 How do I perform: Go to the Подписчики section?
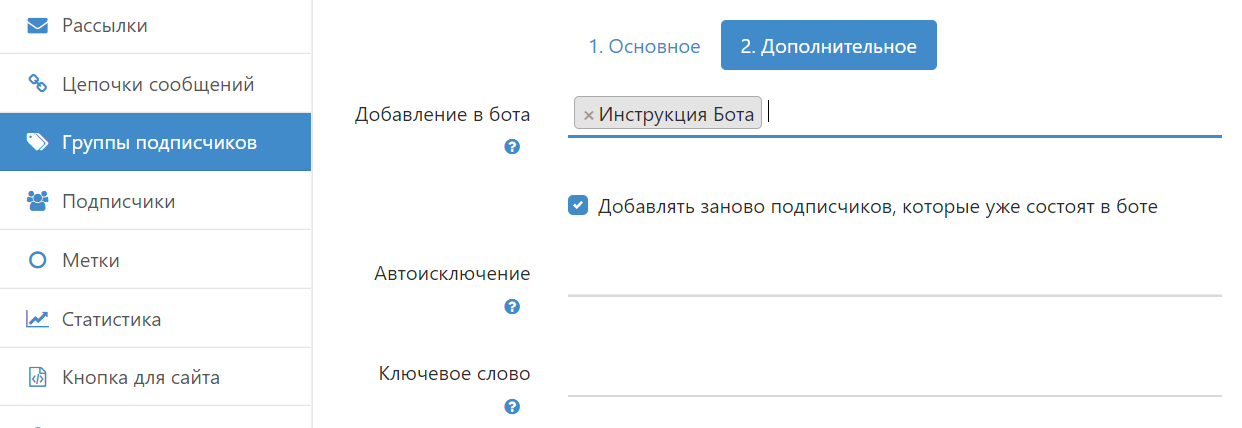(x=118, y=201)
